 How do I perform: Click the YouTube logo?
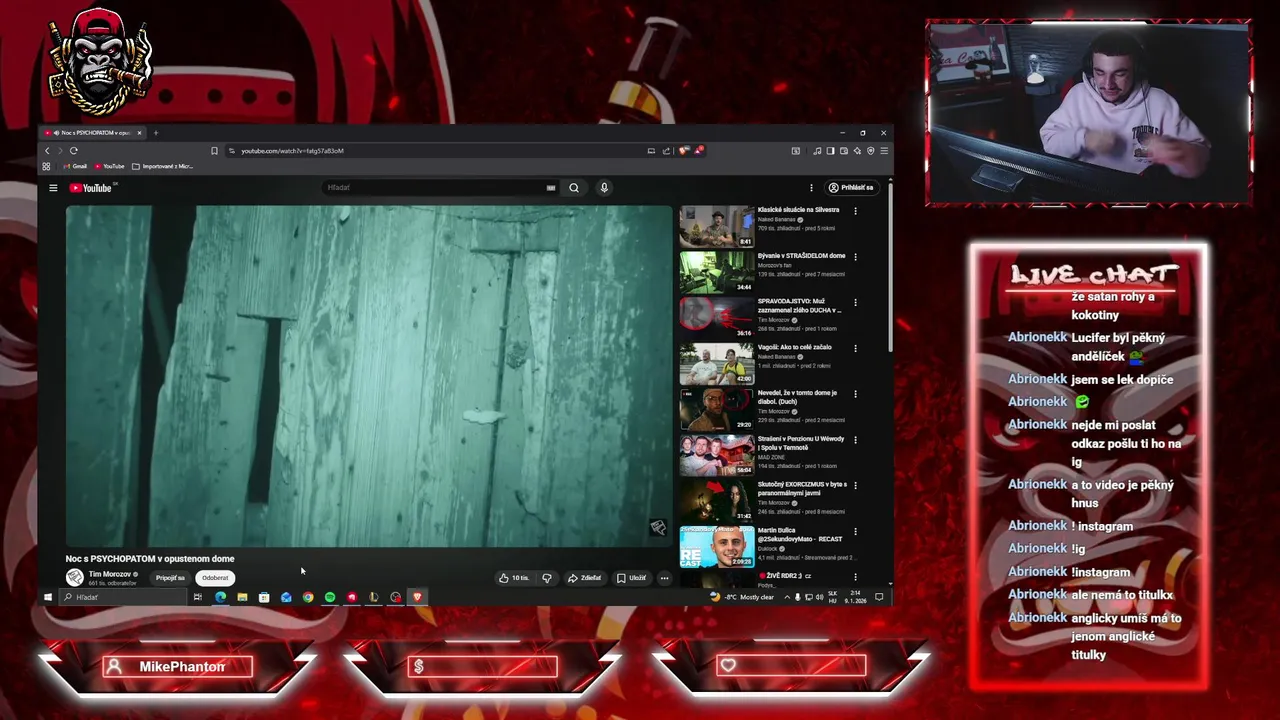(91, 188)
